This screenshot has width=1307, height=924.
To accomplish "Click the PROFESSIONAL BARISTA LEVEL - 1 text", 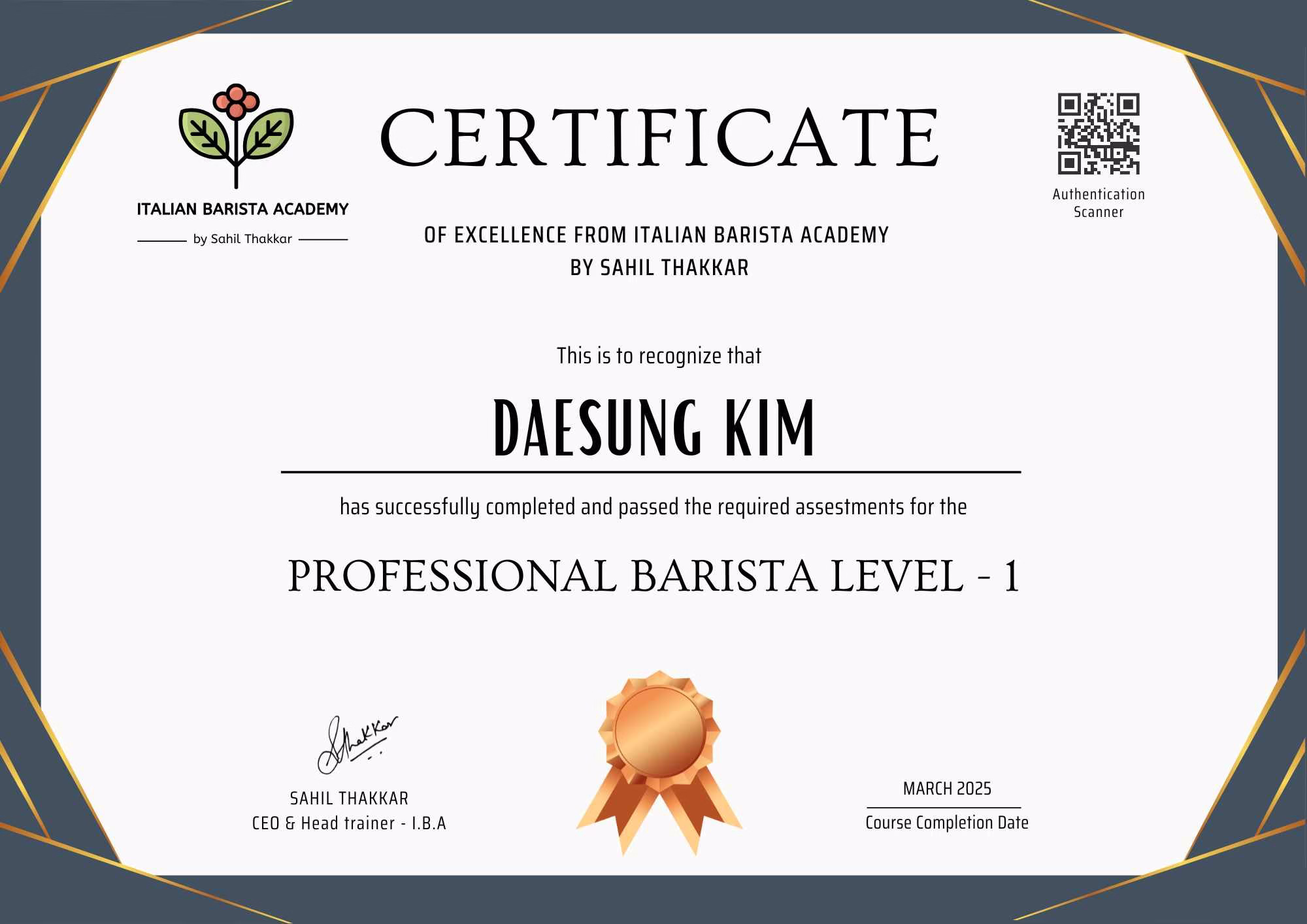I will 653,576.
